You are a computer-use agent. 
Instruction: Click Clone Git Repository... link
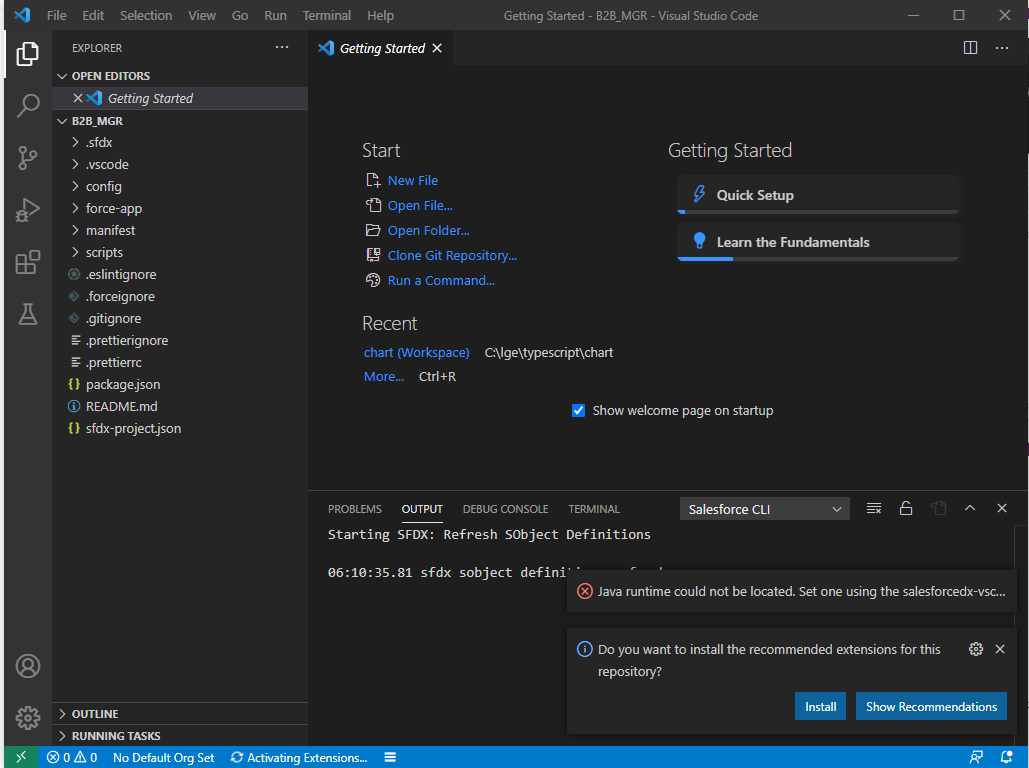click(452, 255)
